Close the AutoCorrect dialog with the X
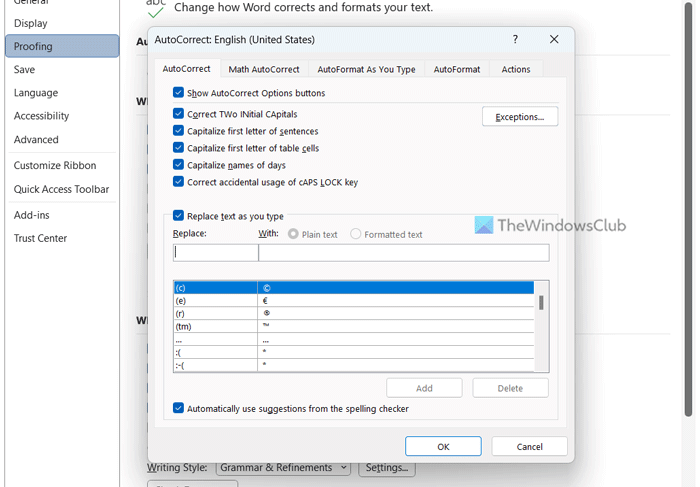 [554, 39]
